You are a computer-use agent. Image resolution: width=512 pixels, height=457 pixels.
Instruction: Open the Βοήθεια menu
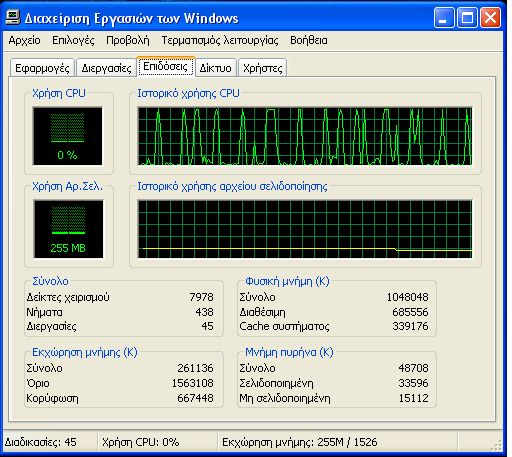click(x=309, y=40)
